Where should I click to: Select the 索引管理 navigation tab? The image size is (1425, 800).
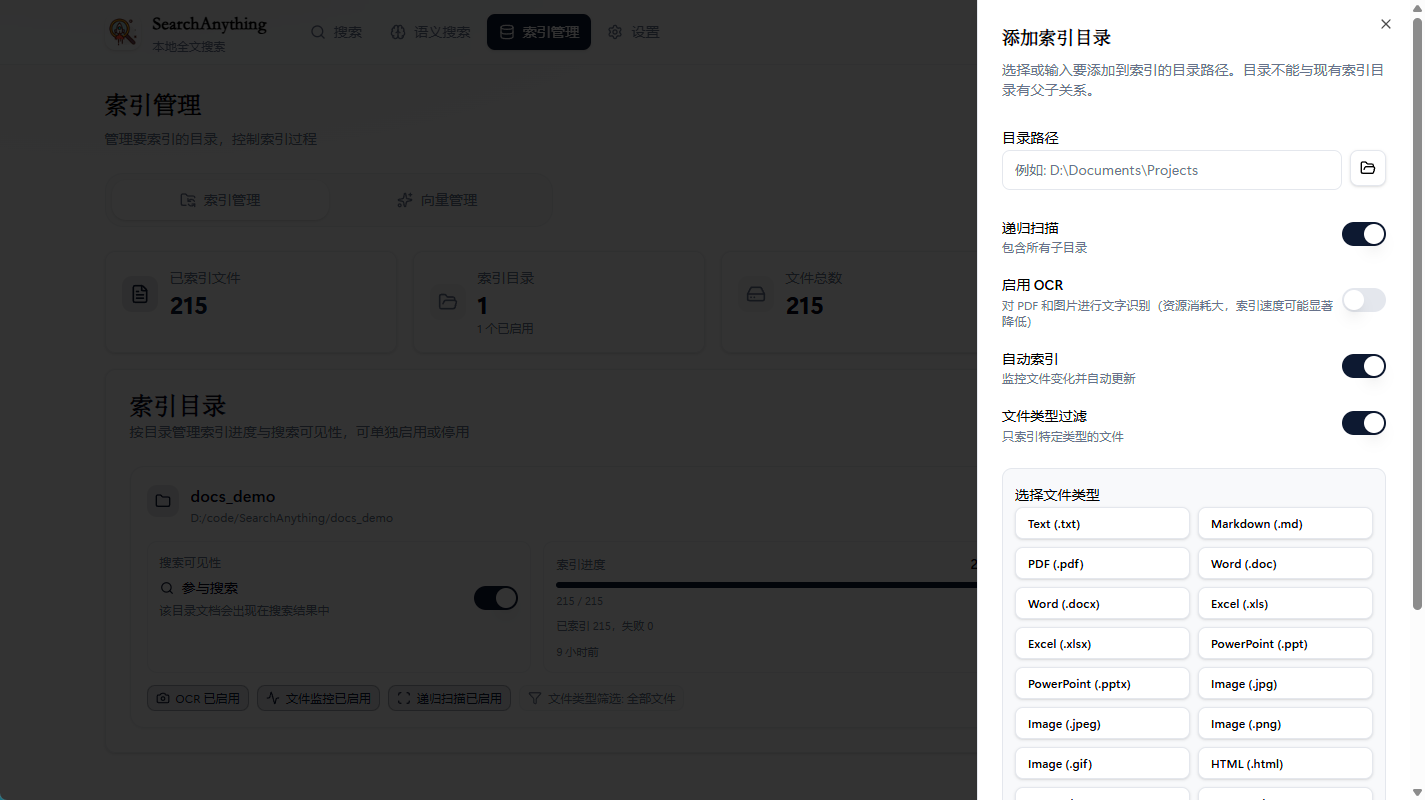point(539,32)
